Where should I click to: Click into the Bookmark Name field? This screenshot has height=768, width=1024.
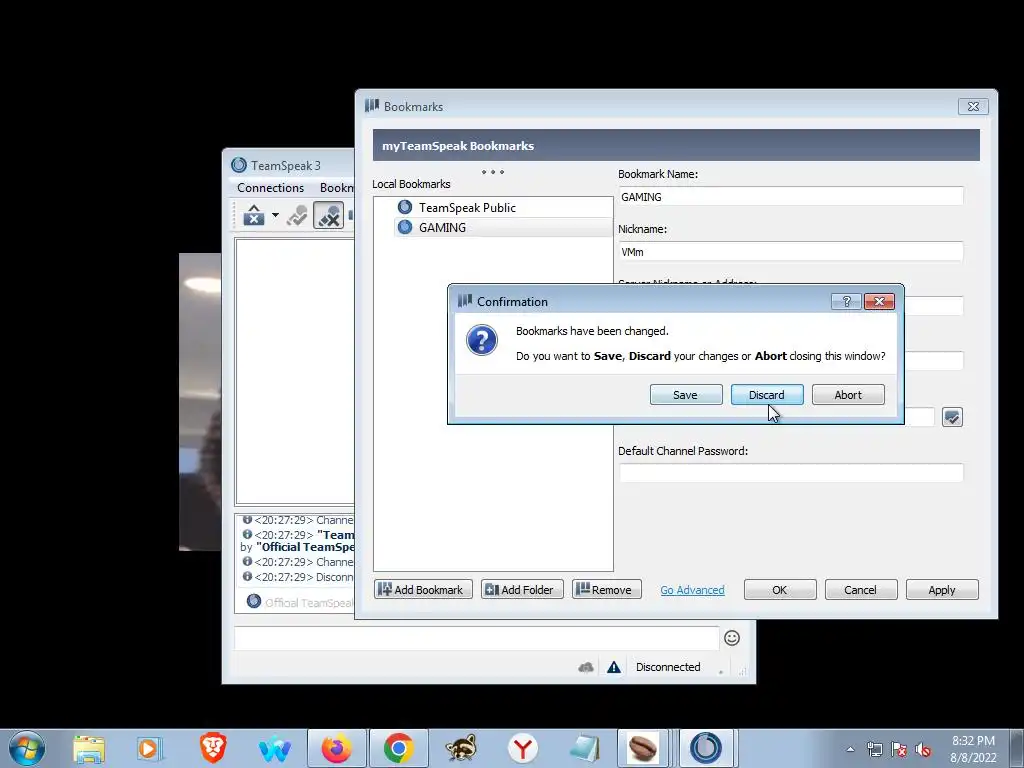click(x=791, y=197)
